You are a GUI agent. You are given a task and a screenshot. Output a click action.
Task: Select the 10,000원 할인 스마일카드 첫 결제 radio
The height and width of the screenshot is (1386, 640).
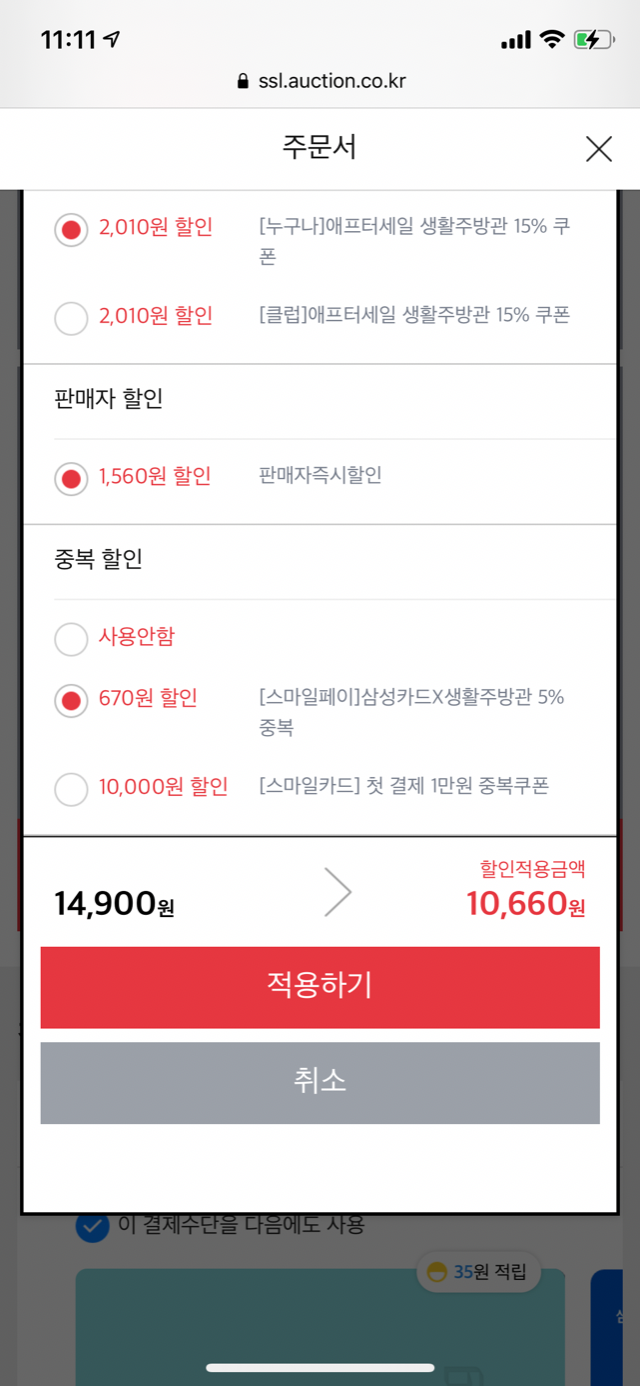coord(71,789)
